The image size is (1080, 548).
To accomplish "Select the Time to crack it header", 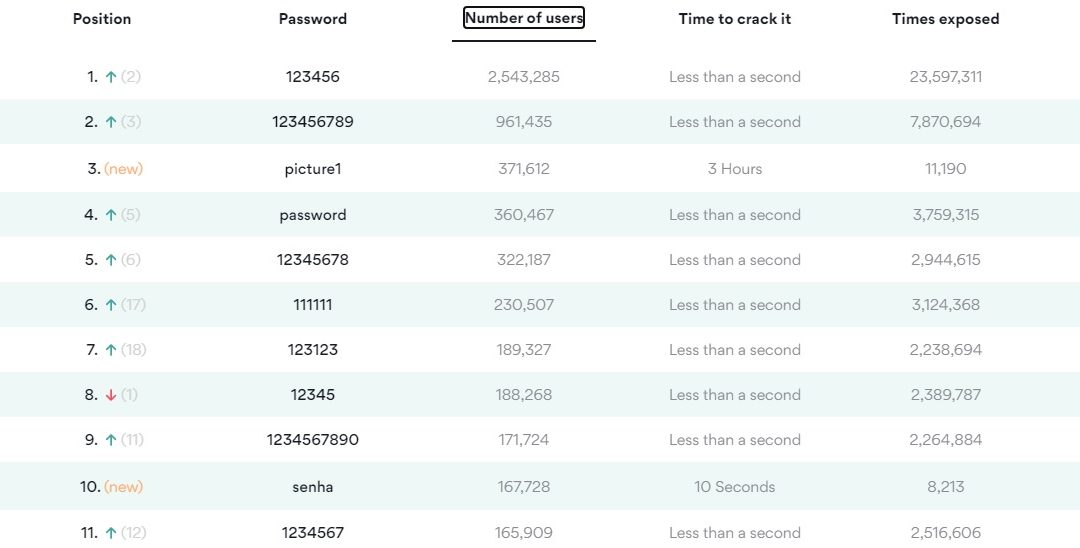I will click(x=735, y=19).
